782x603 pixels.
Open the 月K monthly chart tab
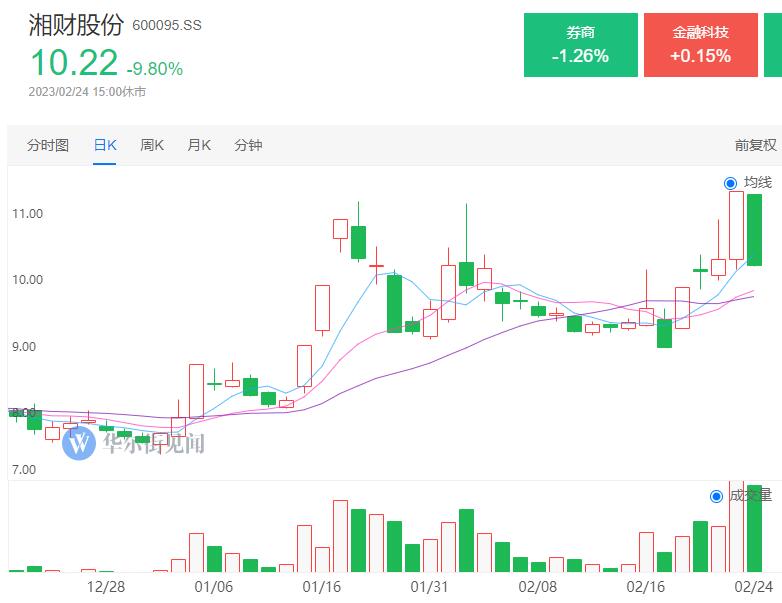click(x=199, y=145)
